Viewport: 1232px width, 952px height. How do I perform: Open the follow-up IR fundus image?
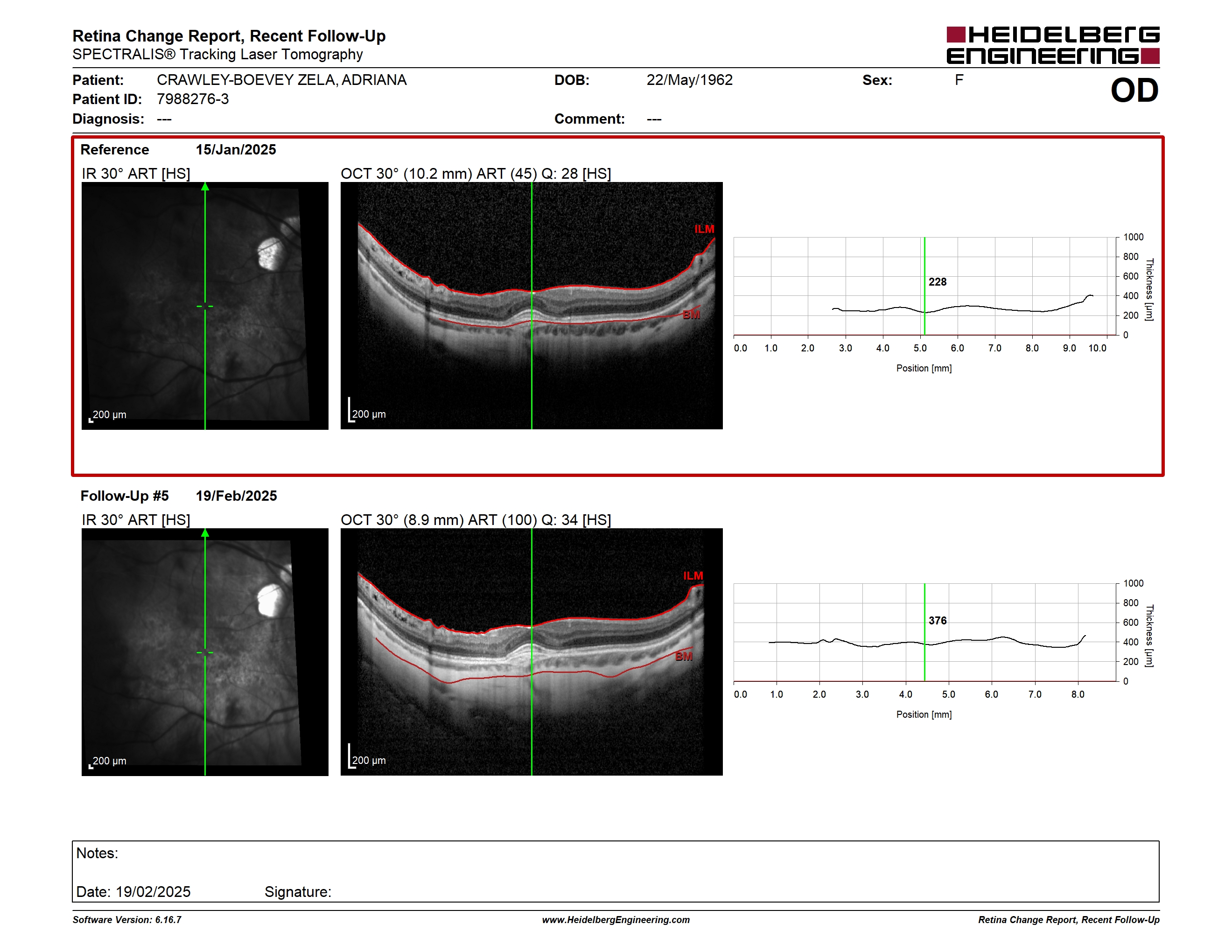point(205,652)
